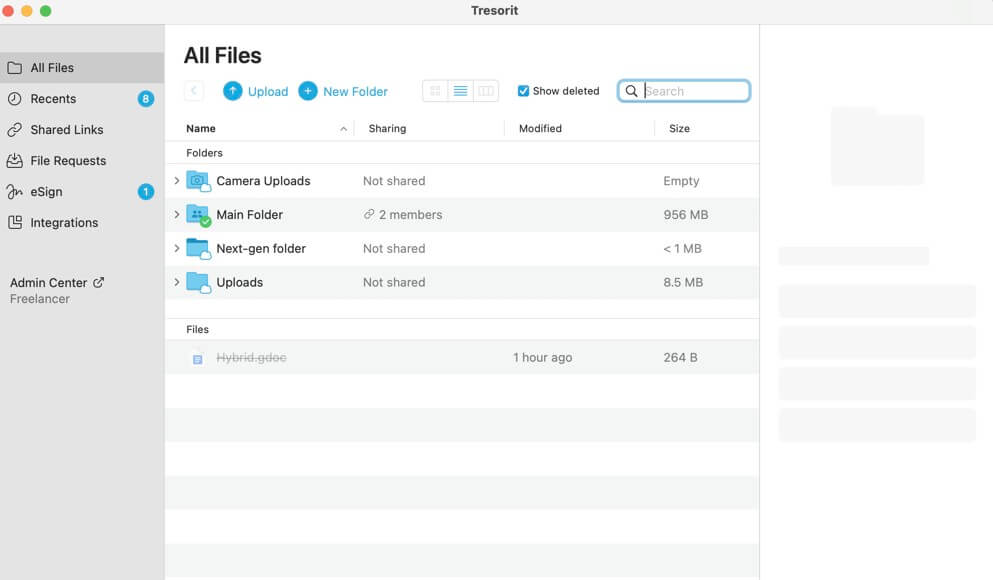
Task: Sort by the Name column header
Action: pos(201,129)
